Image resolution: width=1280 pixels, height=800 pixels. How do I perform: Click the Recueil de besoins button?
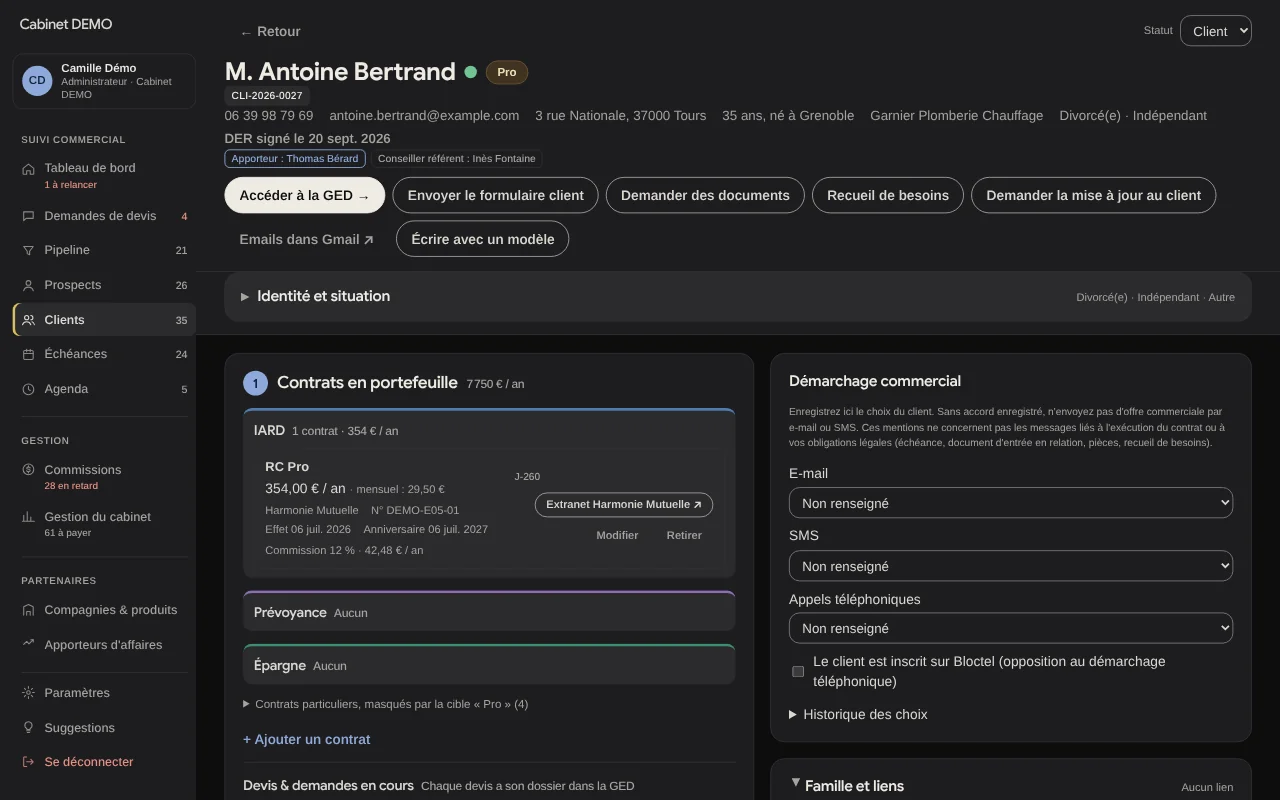(888, 195)
